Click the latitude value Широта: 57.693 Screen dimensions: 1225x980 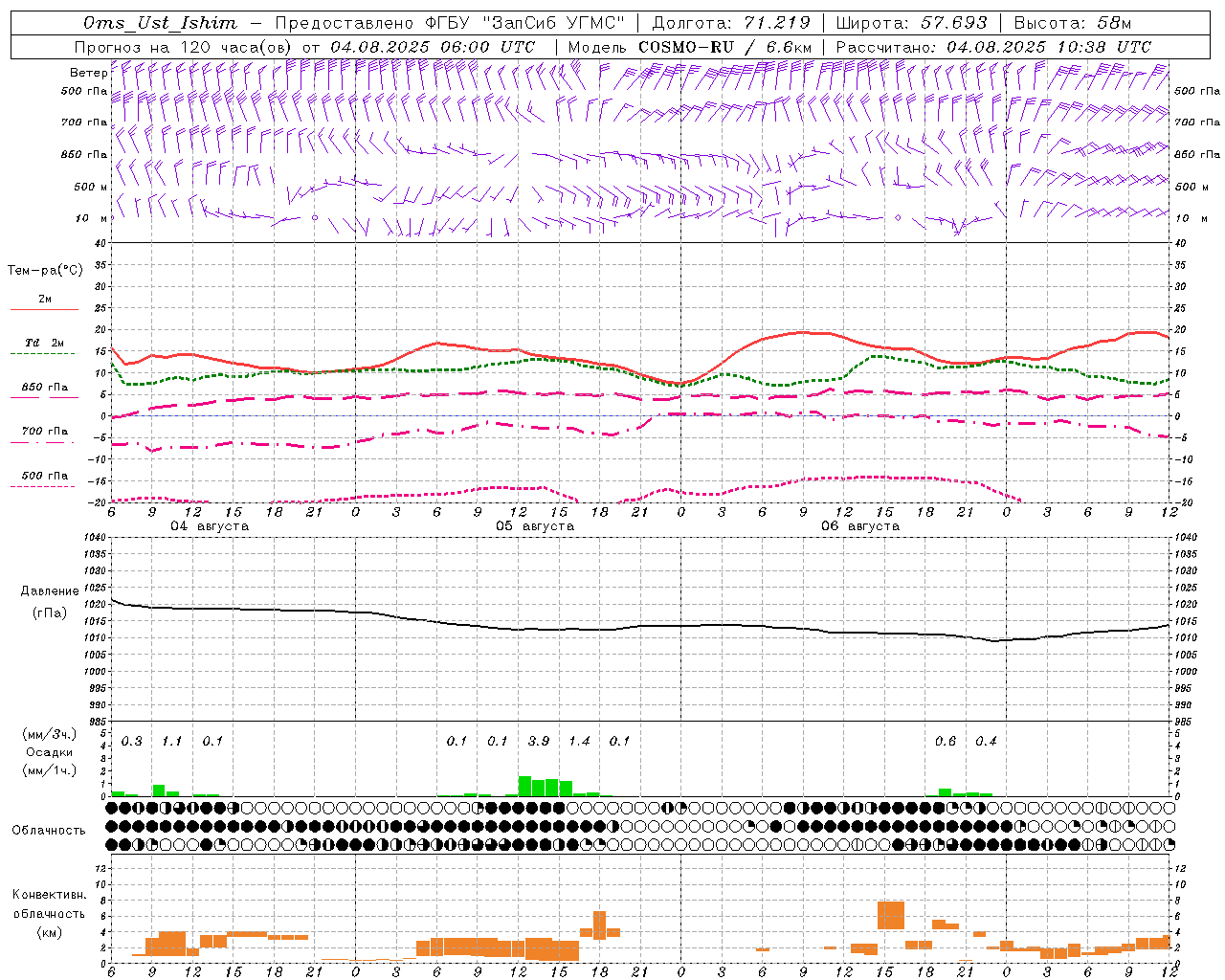911,23
